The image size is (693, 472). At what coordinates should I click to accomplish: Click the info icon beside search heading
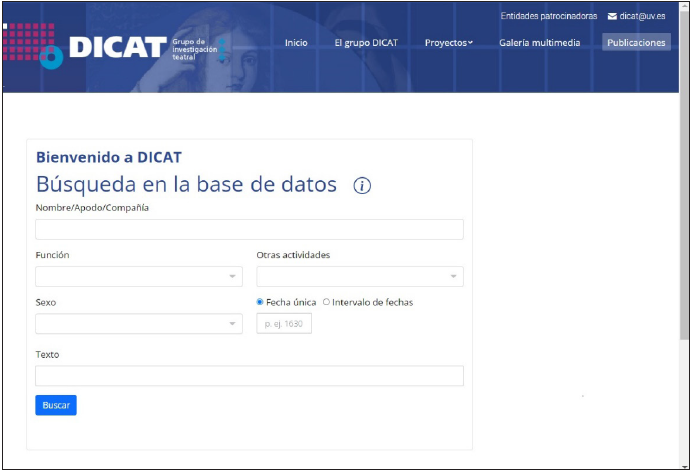pyautogui.click(x=362, y=186)
